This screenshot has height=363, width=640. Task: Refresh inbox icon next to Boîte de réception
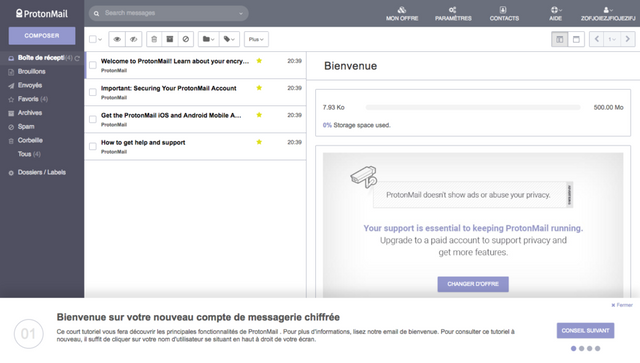77,58
